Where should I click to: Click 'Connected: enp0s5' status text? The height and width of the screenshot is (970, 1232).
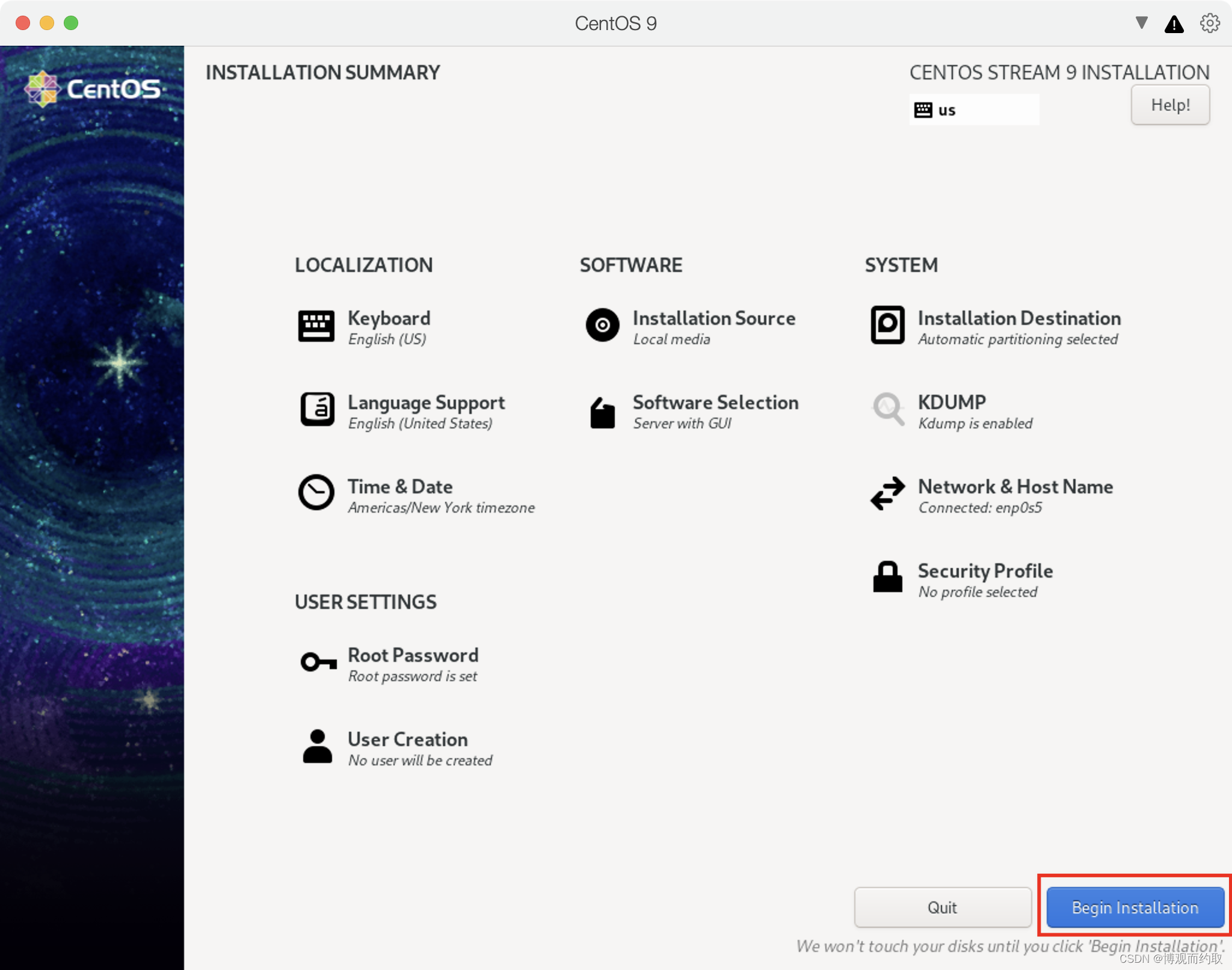click(980, 508)
